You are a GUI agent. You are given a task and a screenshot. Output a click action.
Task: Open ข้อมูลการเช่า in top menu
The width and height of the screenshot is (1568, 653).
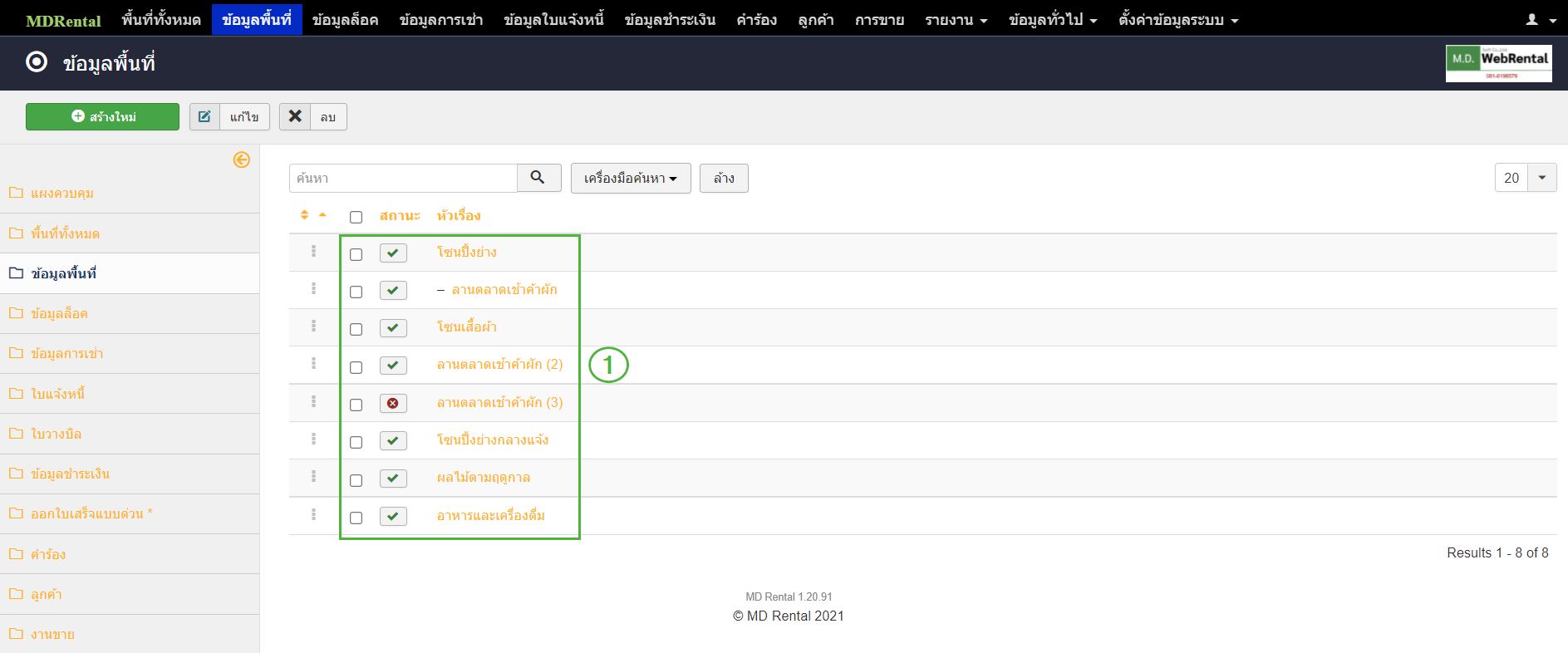click(x=441, y=19)
